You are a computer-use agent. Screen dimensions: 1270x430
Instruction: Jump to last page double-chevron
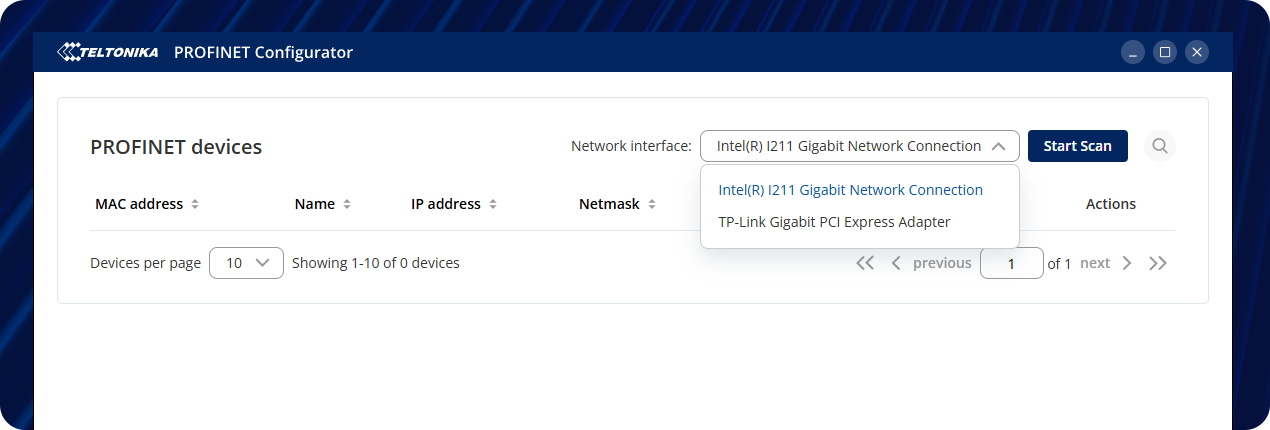pyautogui.click(x=1158, y=263)
